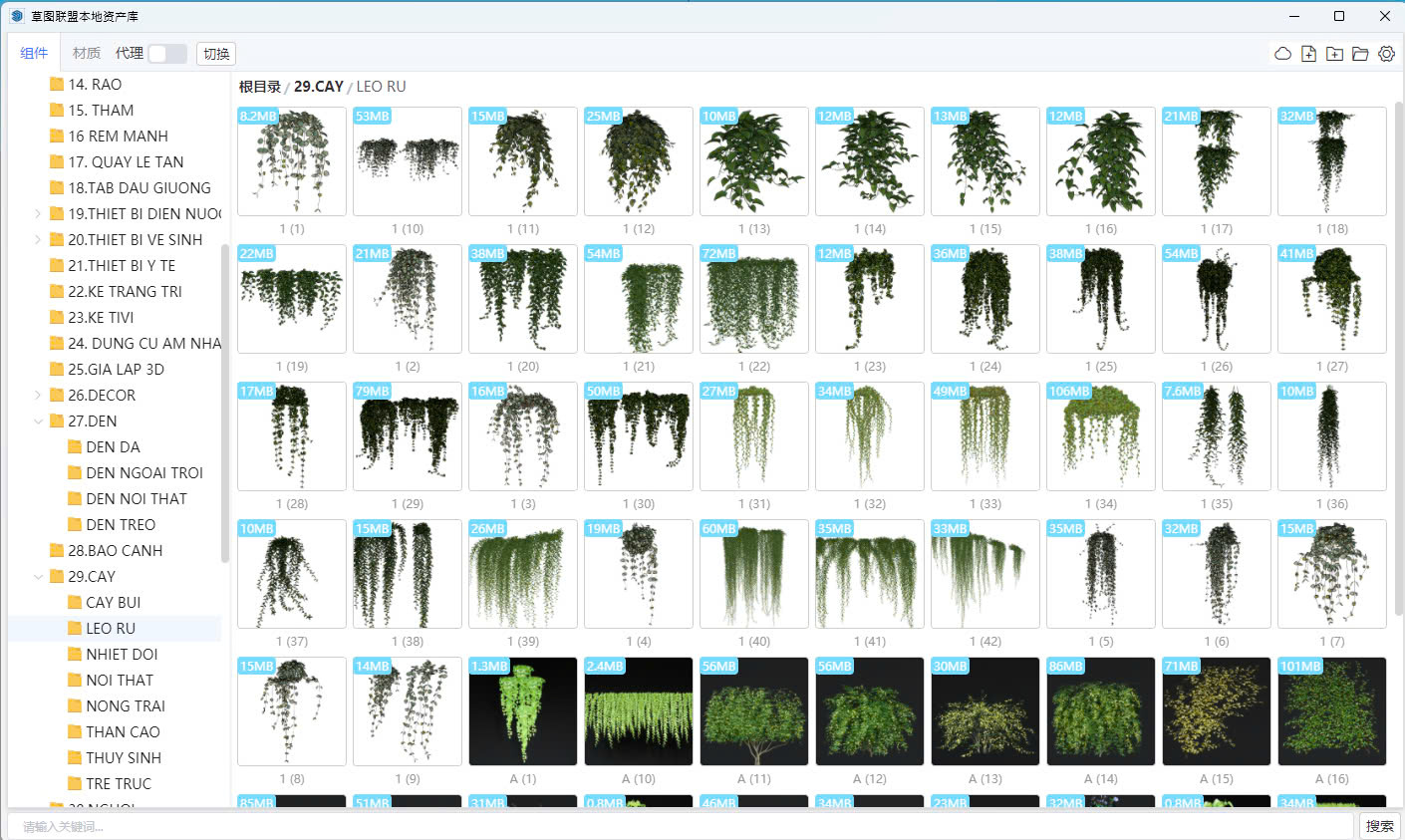This screenshot has width=1405, height=840.
Task: Click the 切换 button
Action: (x=216, y=54)
